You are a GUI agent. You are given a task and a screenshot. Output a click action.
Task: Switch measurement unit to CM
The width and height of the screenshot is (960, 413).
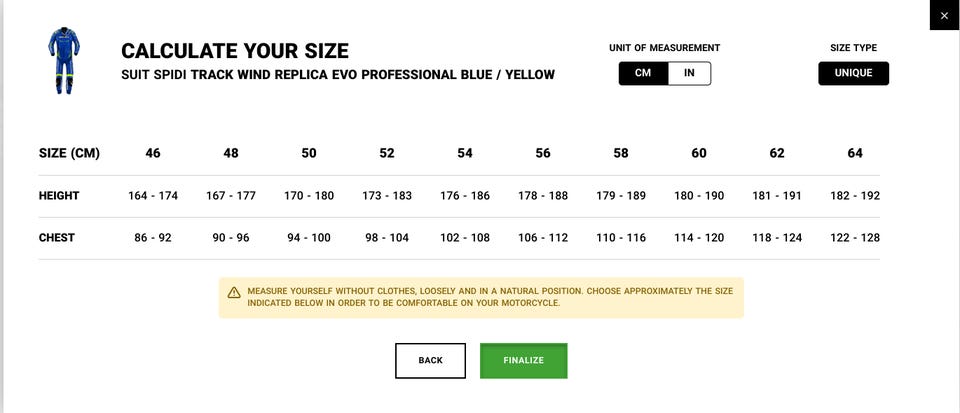pyautogui.click(x=643, y=73)
